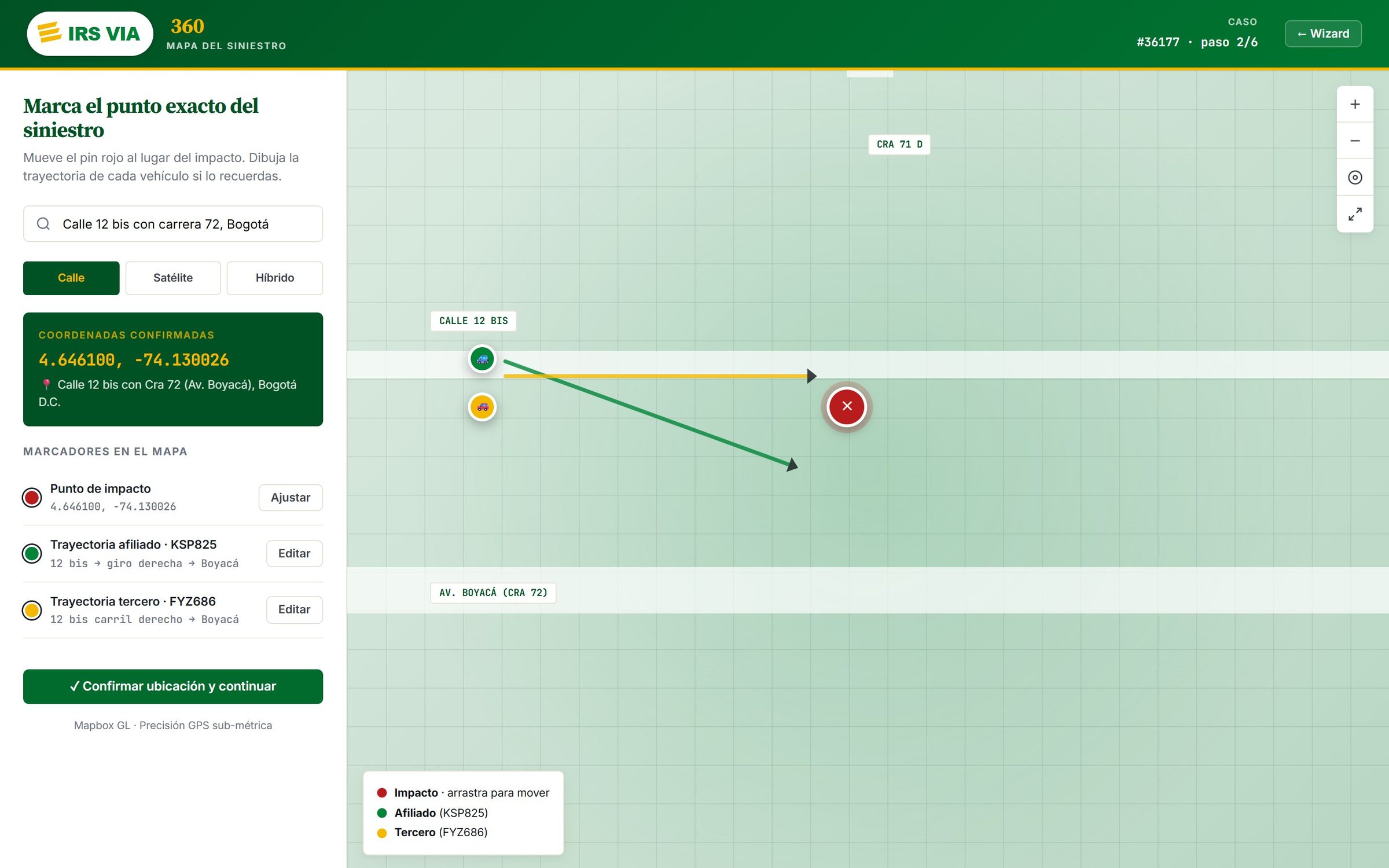
Task: Select the yellow tercero car marker
Action: (x=482, y=407)
